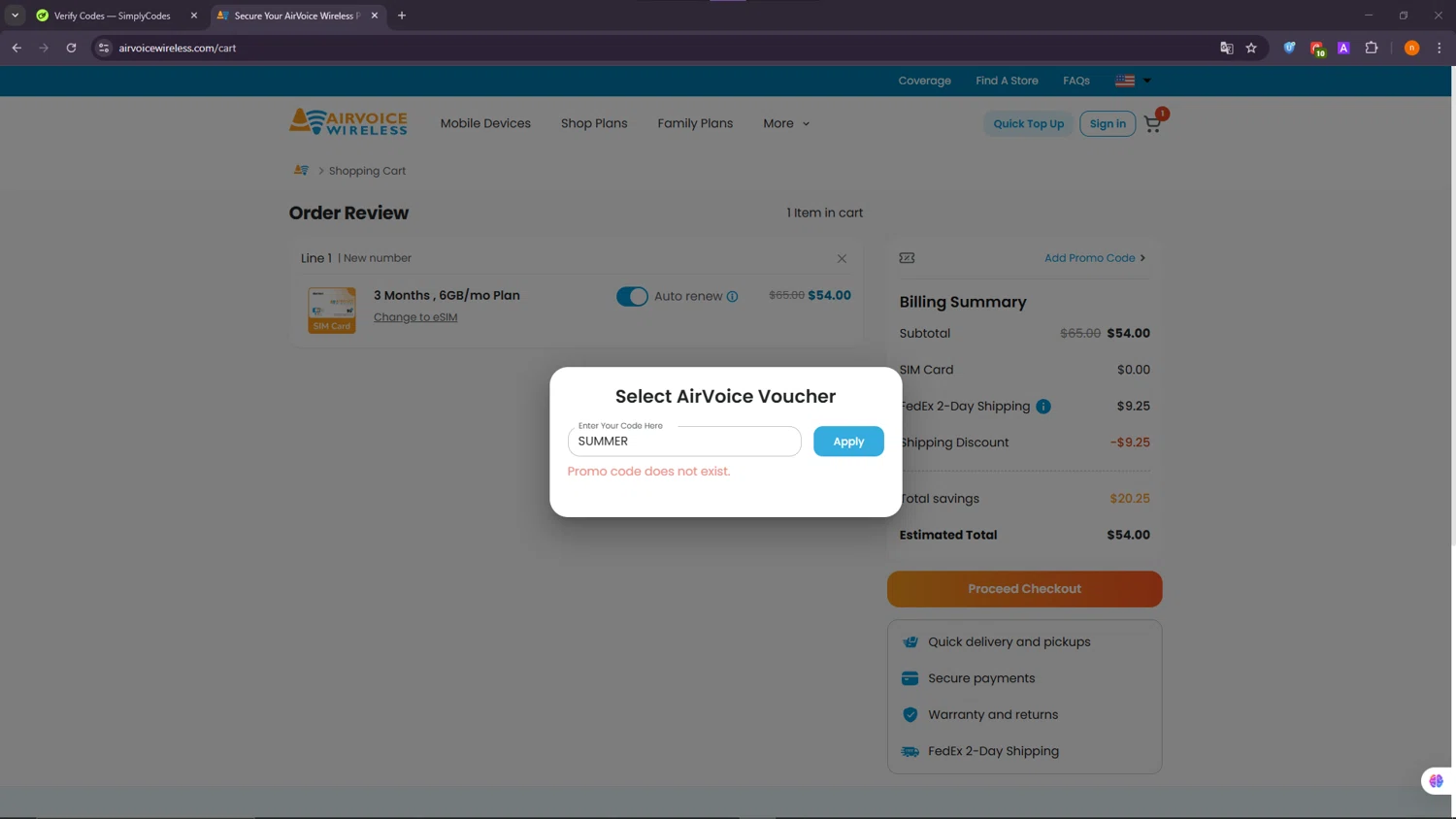Apply the voucher code
The width and height of the screenshot is (1456, 819).
click(848, 442)
